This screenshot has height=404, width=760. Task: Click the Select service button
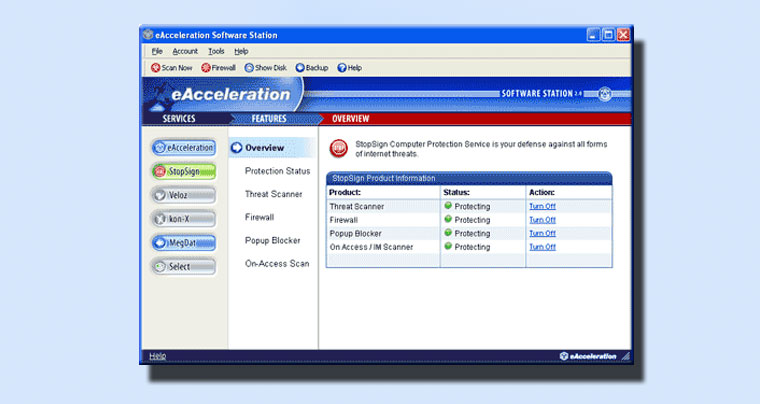[184, 266]
